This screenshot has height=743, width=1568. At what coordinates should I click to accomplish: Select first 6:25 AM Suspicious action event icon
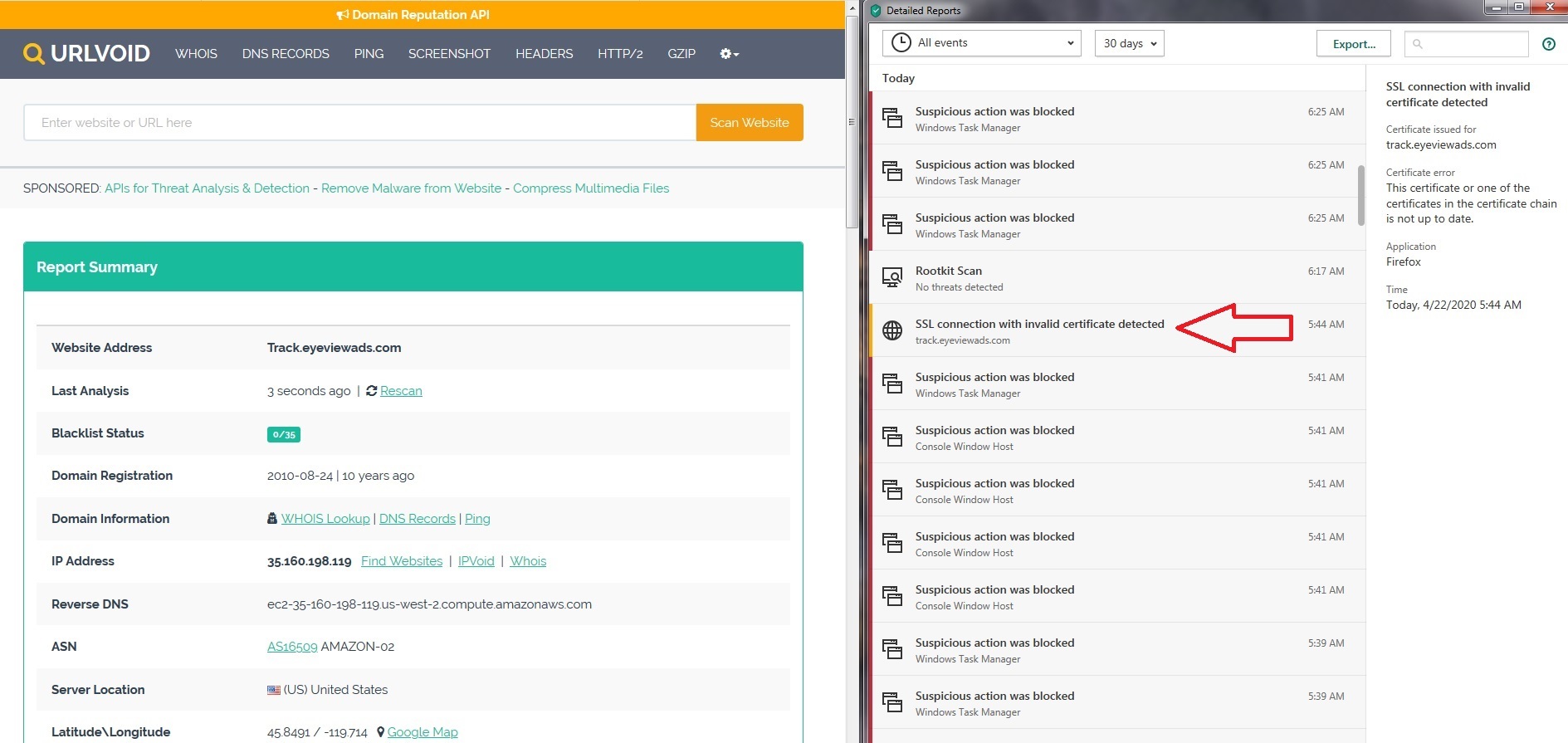tap(892, 118)
